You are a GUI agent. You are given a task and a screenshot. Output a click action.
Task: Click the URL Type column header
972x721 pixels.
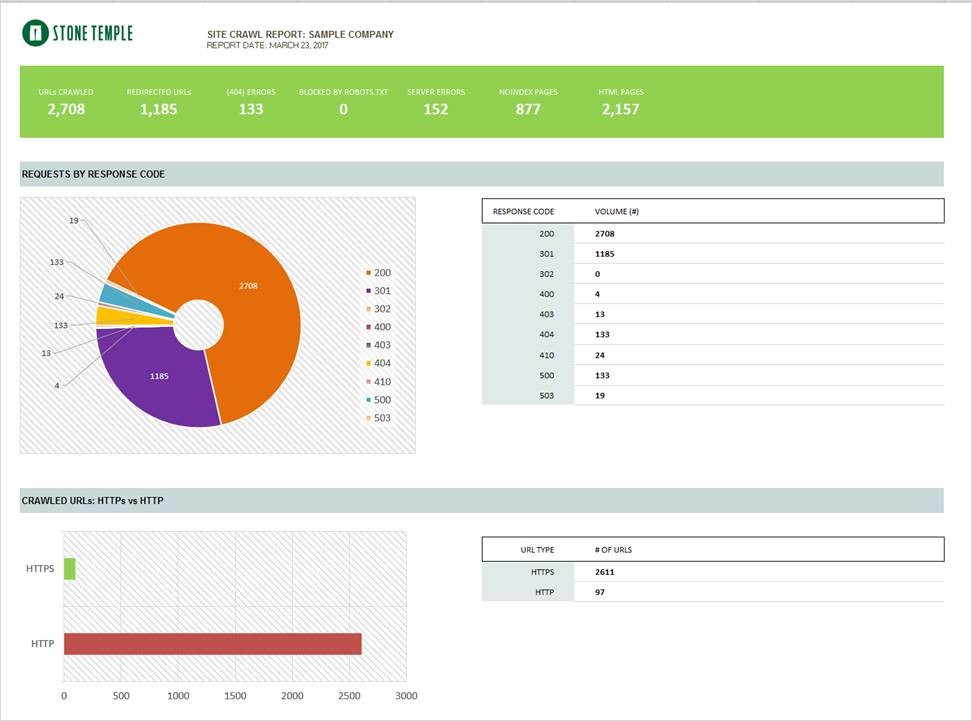(538, 550)
